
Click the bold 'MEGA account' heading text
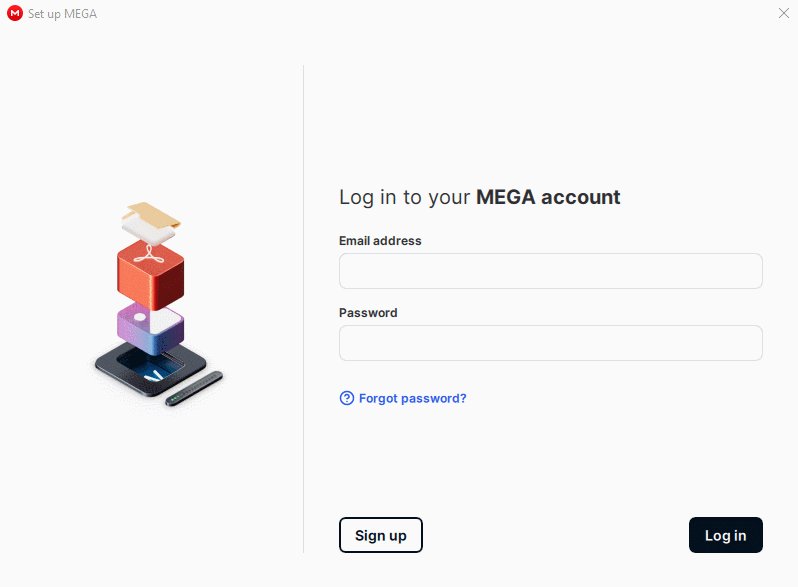pyautogui.click(x=548, y=197)
